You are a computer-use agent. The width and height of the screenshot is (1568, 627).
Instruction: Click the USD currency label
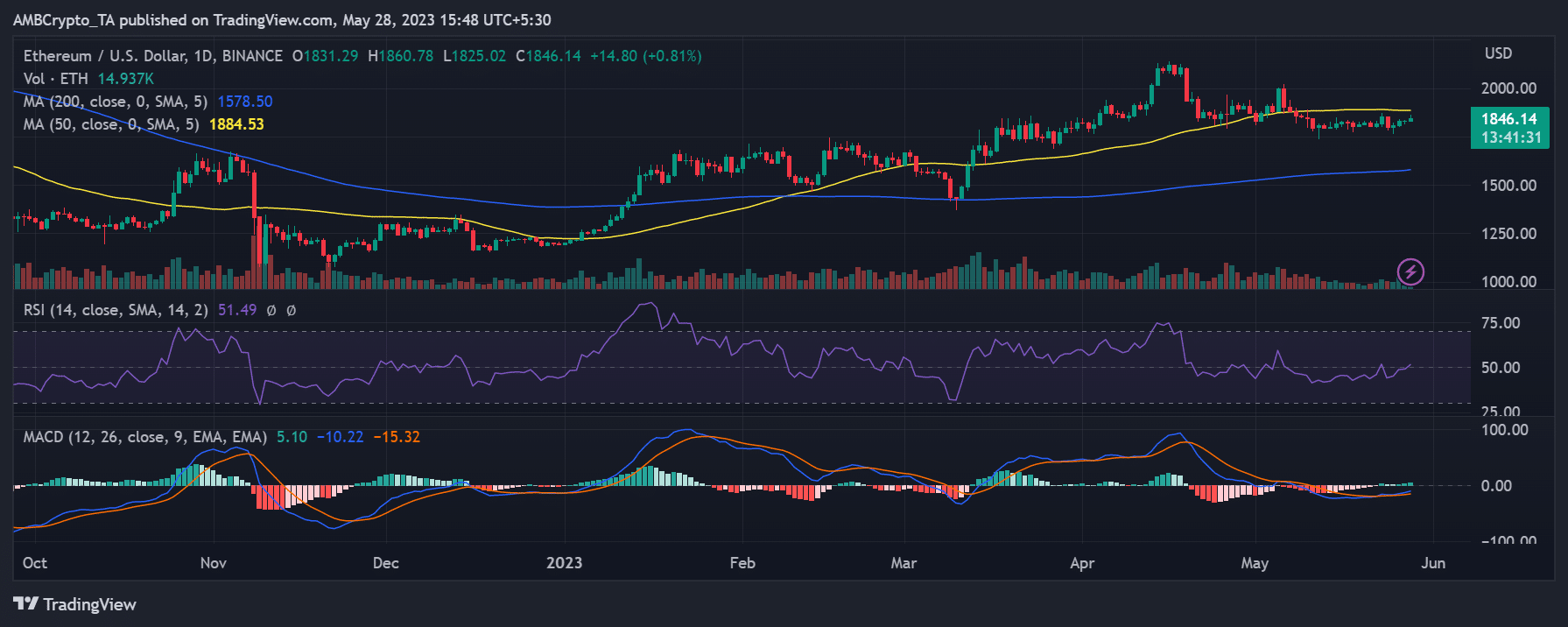coord(1498,53)
